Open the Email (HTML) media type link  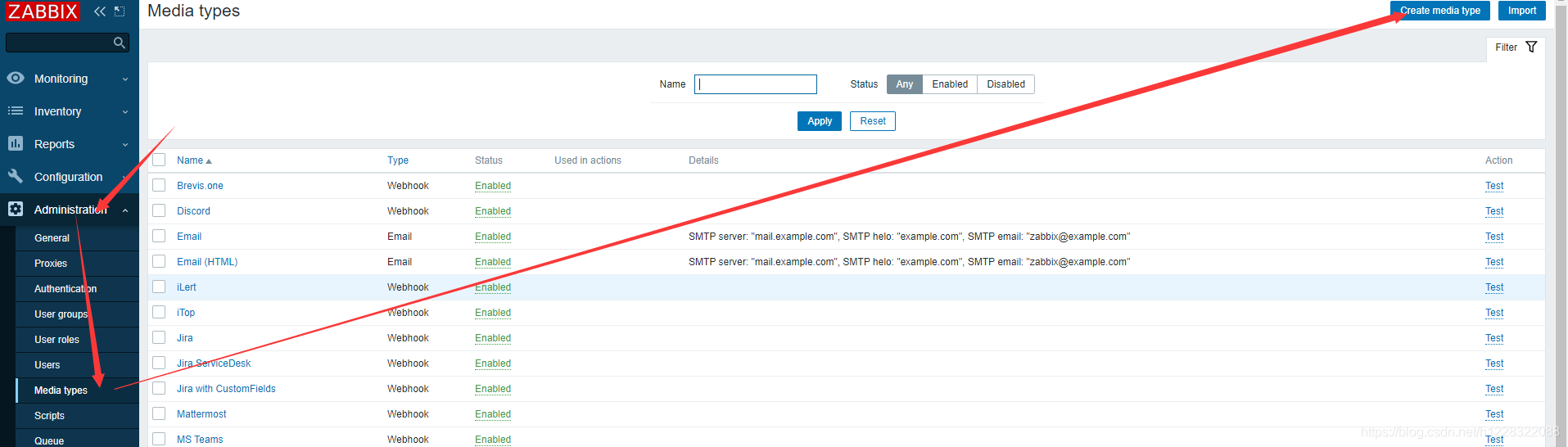point(207,262)
